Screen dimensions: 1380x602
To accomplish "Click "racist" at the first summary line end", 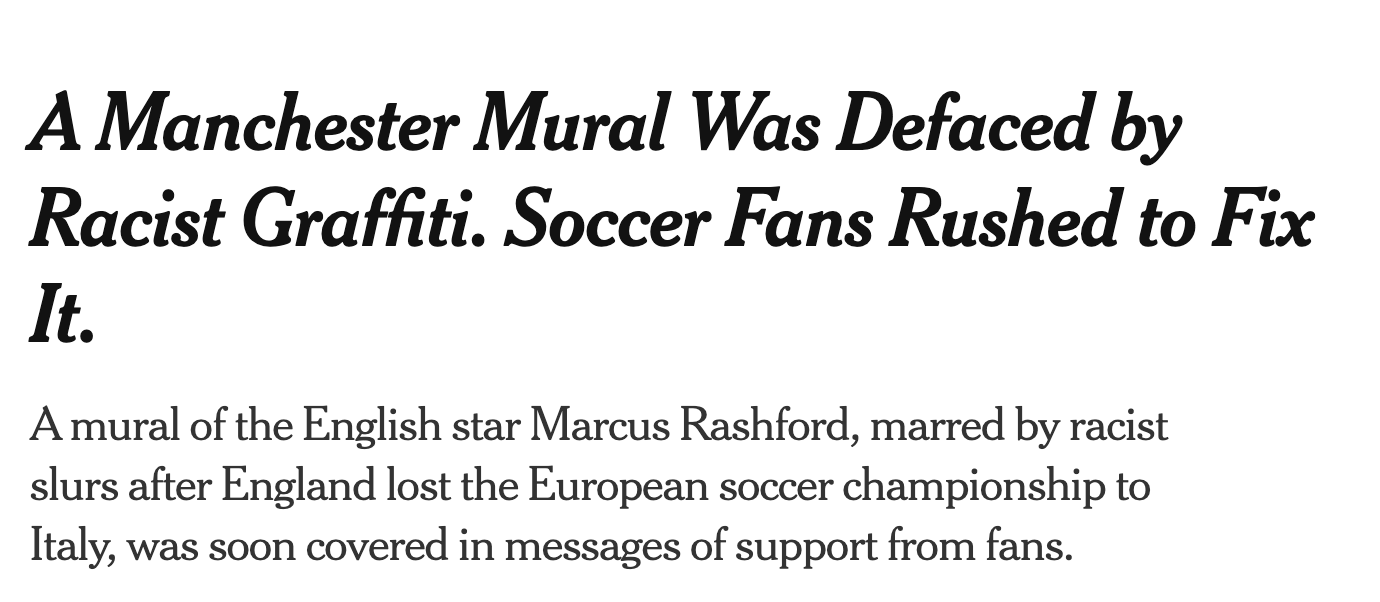I will (1118, 427).
